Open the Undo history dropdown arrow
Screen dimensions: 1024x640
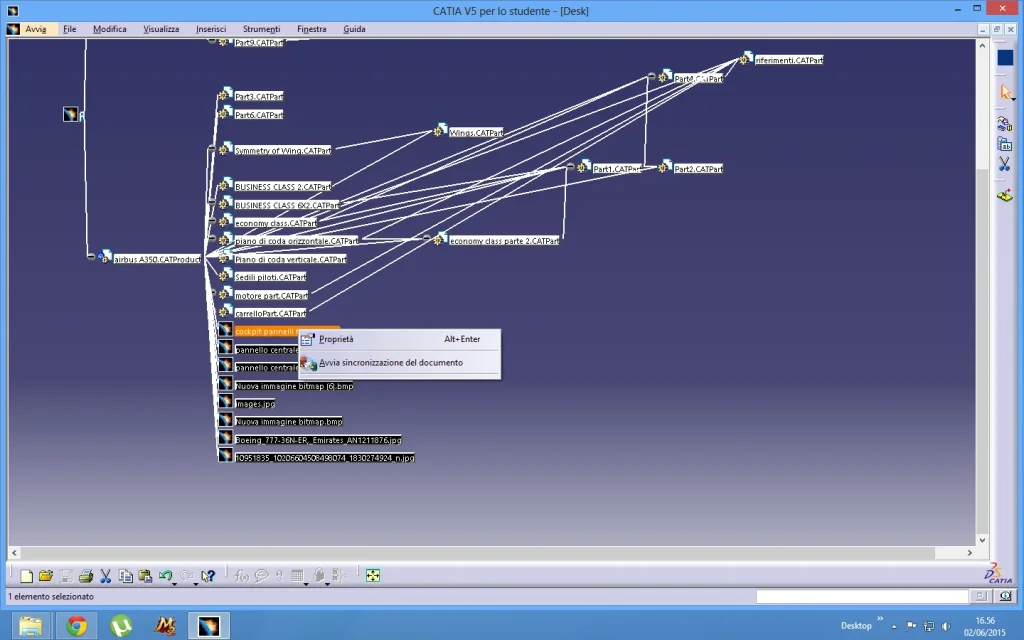point(174,583)
